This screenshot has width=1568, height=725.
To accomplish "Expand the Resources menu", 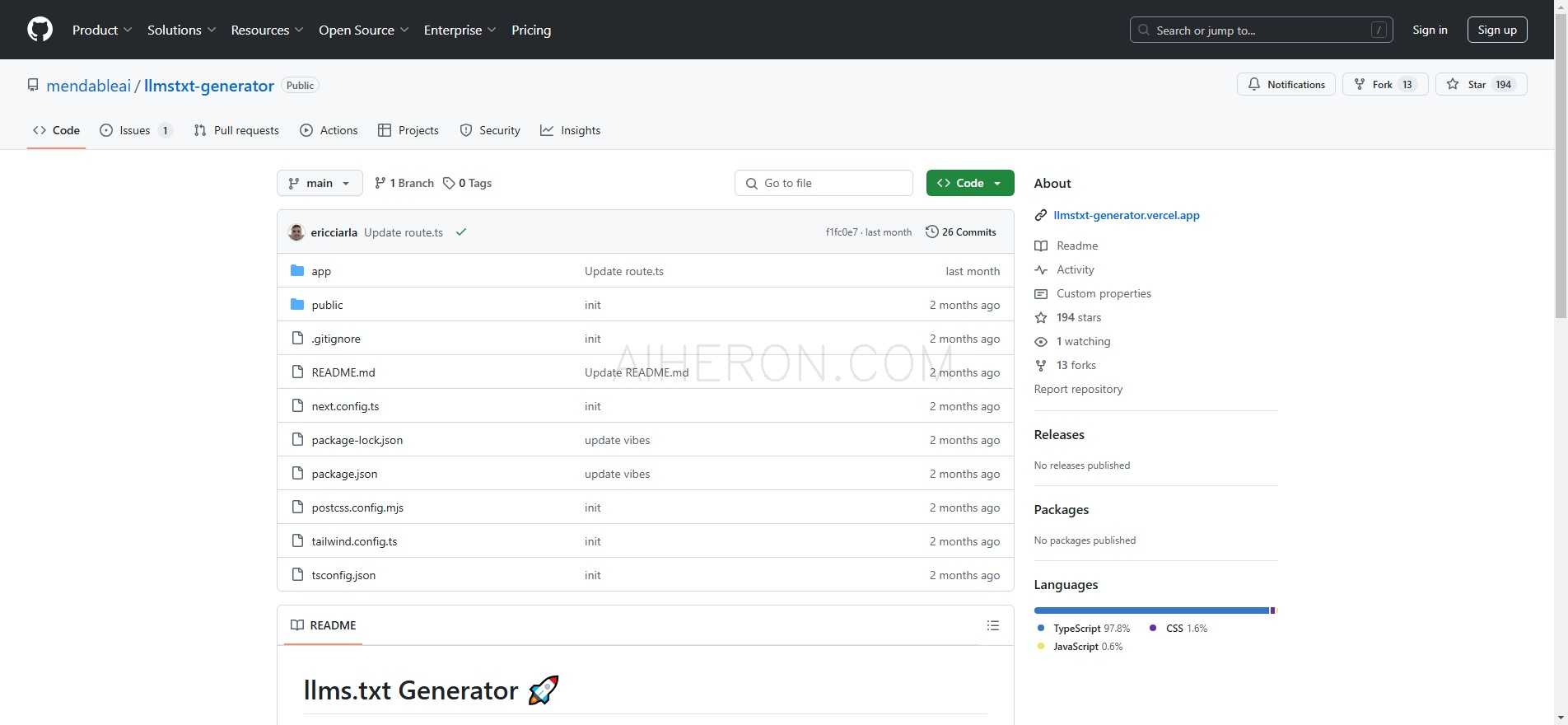I will point(267,30).
